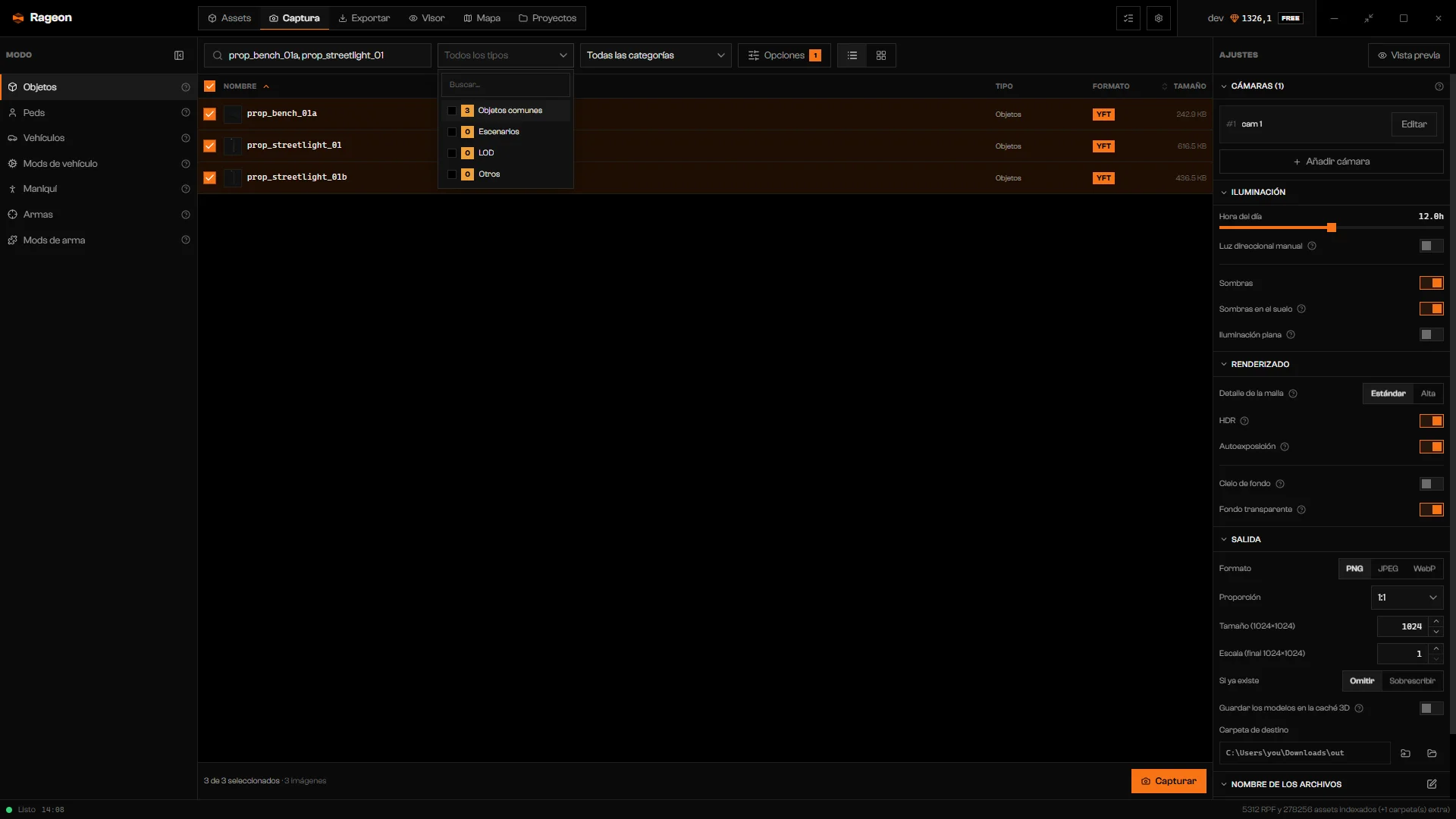Disable Sombras toggle
1456x819 pixels.
(x=1431, y=283)
